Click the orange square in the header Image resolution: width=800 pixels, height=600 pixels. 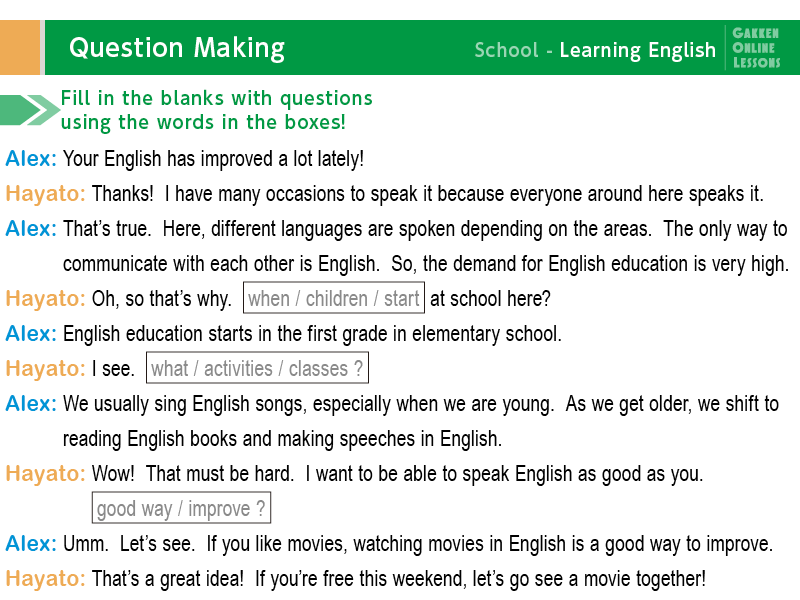20,48
